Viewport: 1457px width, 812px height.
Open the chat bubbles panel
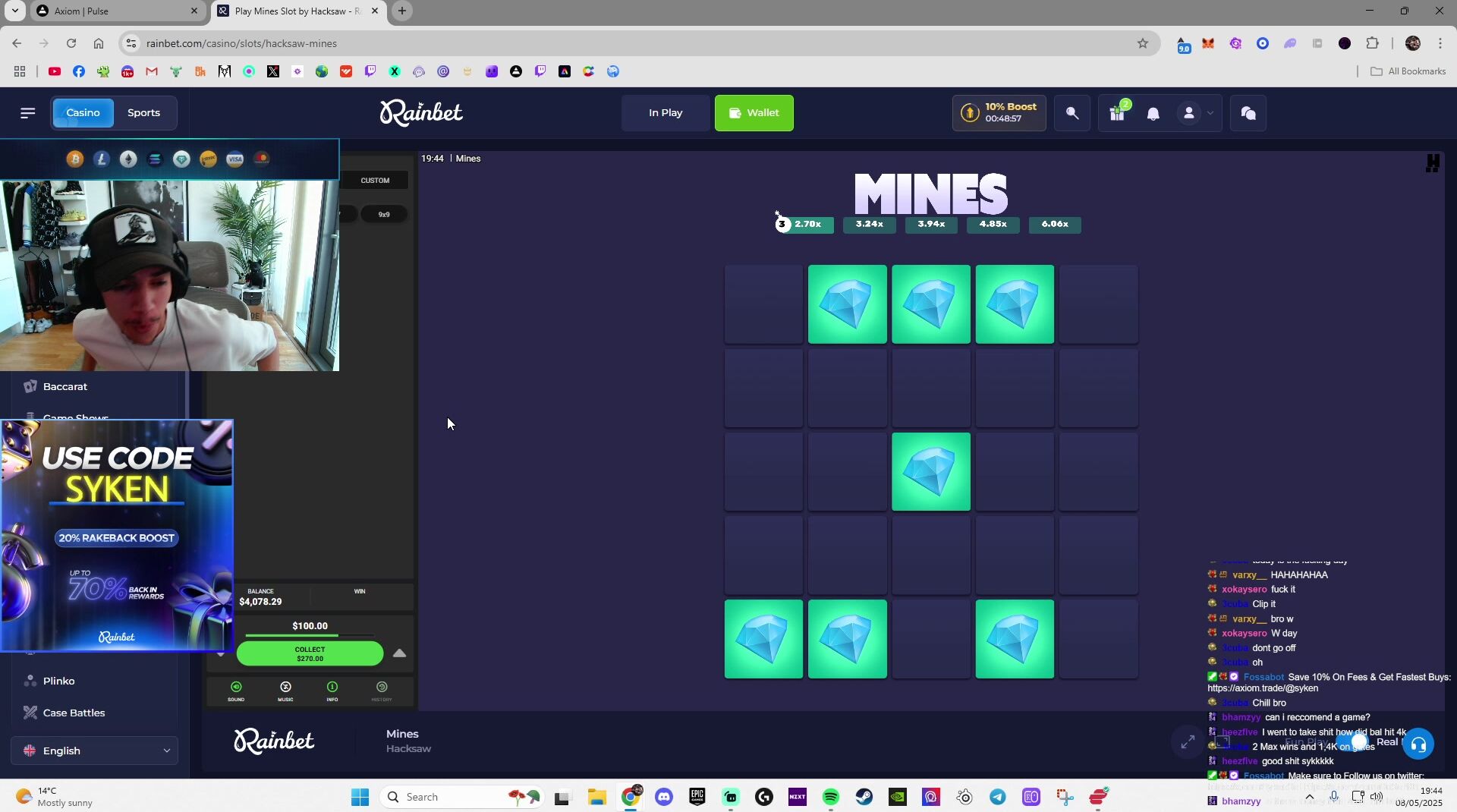pyautogui.click(x=1248, y=113)
